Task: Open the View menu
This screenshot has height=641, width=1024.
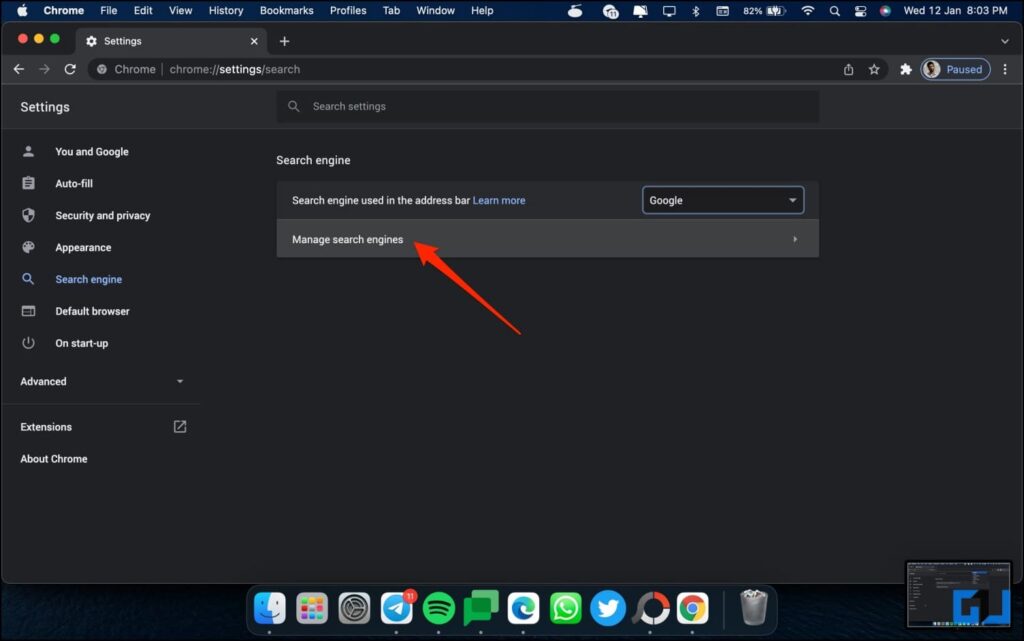Action: tap(180, 10)
